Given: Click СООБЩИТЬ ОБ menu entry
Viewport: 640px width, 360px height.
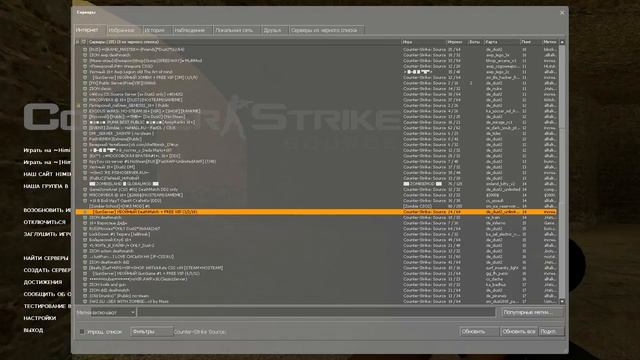Looking at the screenshot, I should coord(47,294).
